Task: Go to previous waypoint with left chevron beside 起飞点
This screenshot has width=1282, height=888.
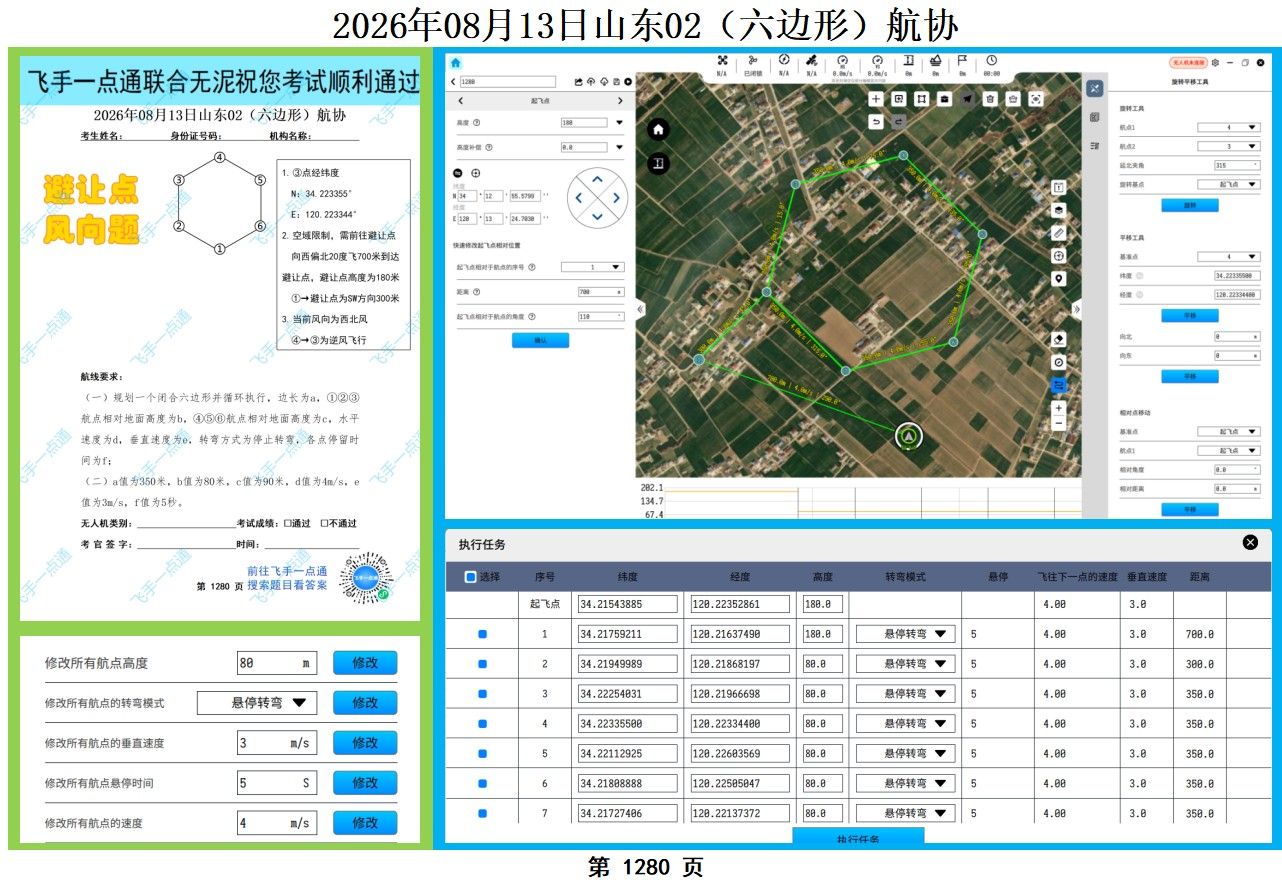Action: click(x=460, y=101)
